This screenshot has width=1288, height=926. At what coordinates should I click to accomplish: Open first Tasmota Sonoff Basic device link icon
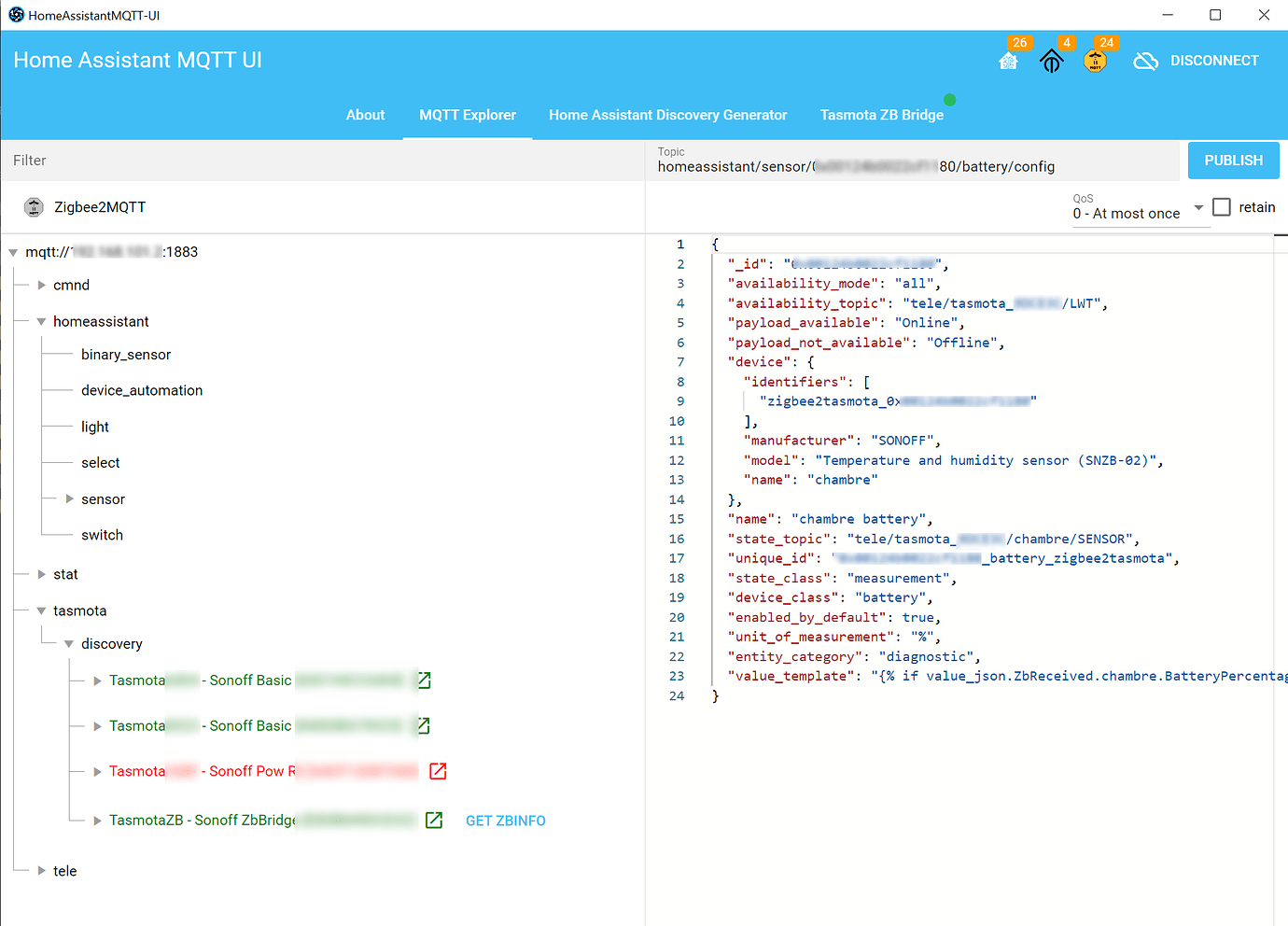click(424, 680)
